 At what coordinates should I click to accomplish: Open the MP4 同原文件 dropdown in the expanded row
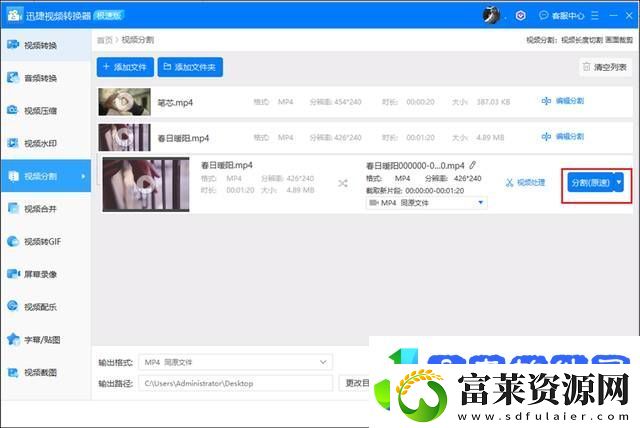click(x=427, y=203)
